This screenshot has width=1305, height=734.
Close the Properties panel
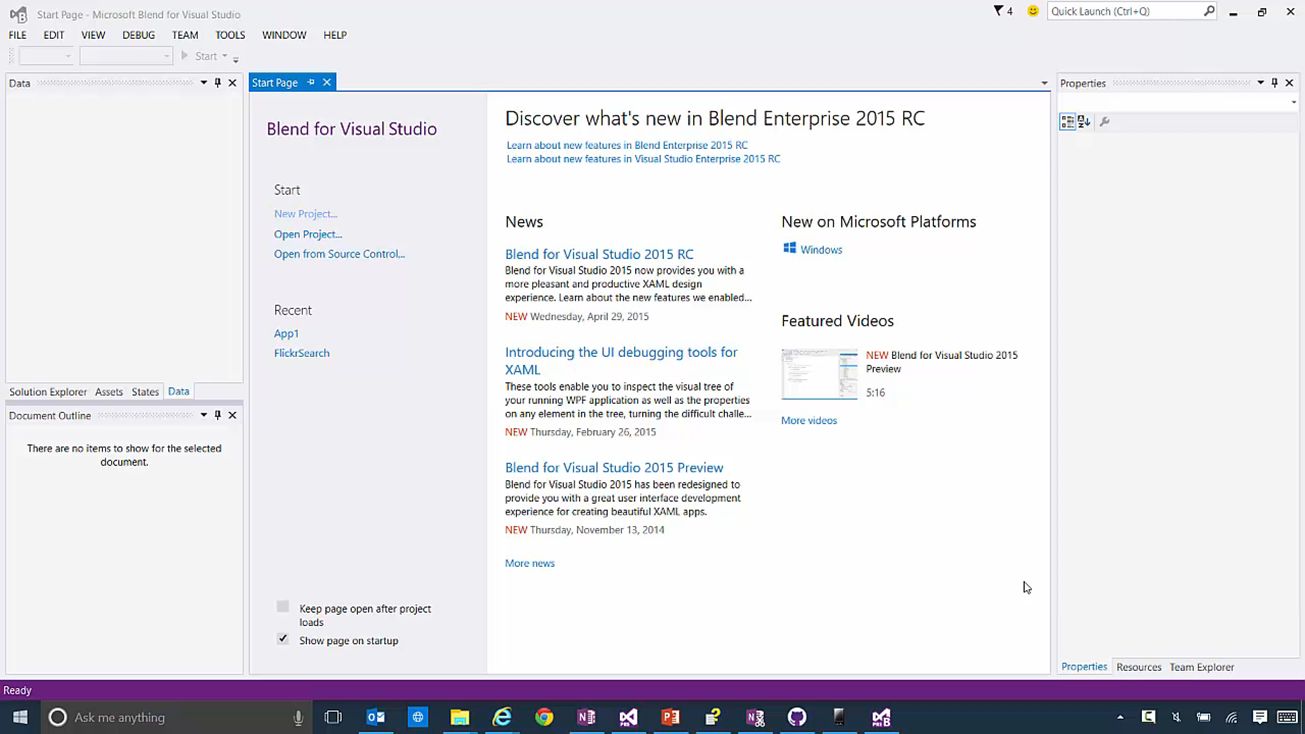1290,83
